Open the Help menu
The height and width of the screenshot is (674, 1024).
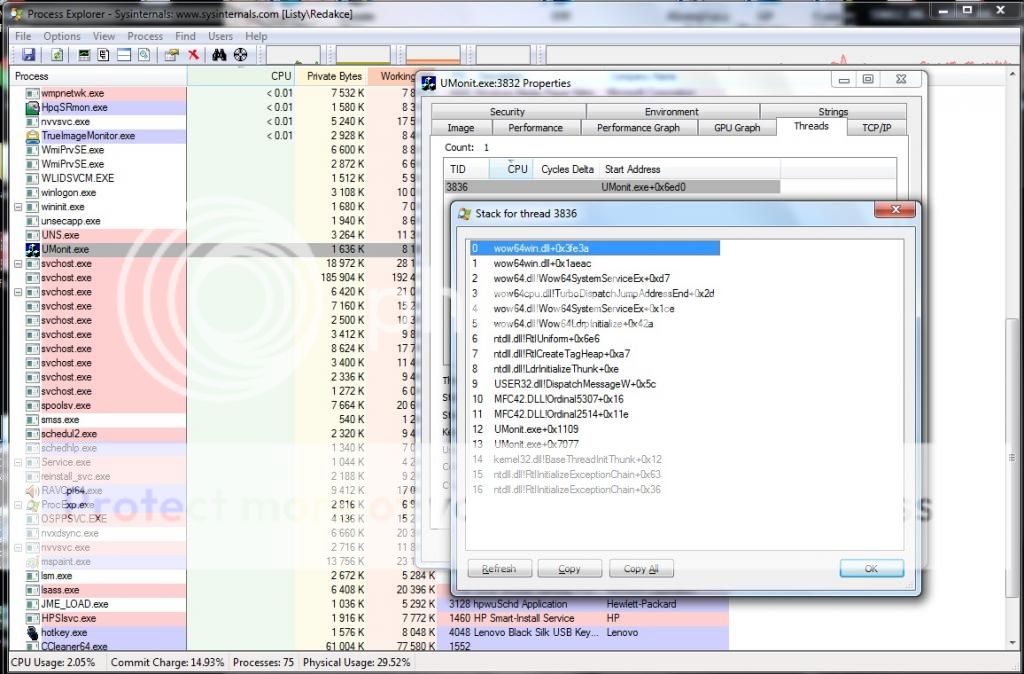pos(256,37)
